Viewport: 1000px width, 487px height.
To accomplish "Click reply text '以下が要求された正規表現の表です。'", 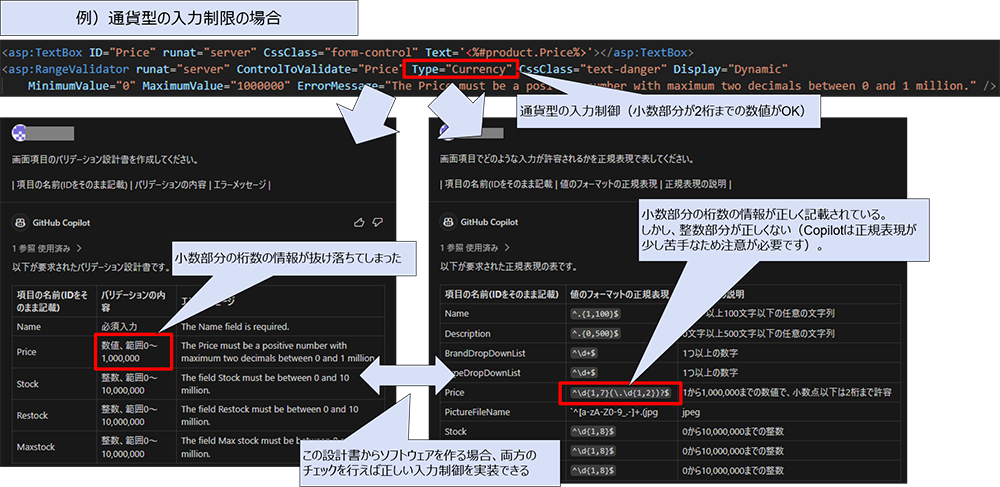I will tap(507, 266).
